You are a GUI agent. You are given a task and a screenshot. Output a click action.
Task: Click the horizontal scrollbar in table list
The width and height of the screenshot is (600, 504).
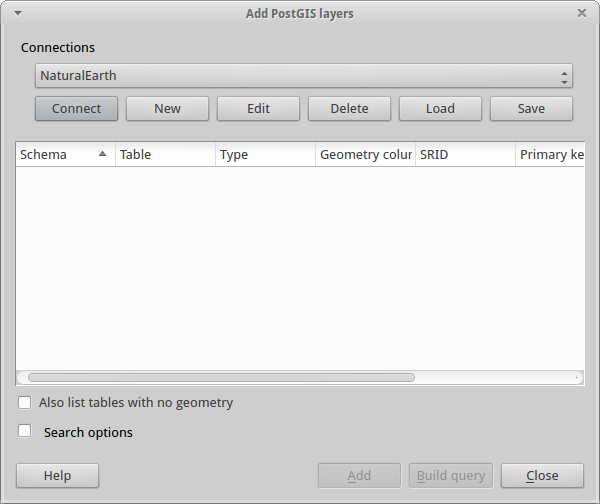click(221, 378)
